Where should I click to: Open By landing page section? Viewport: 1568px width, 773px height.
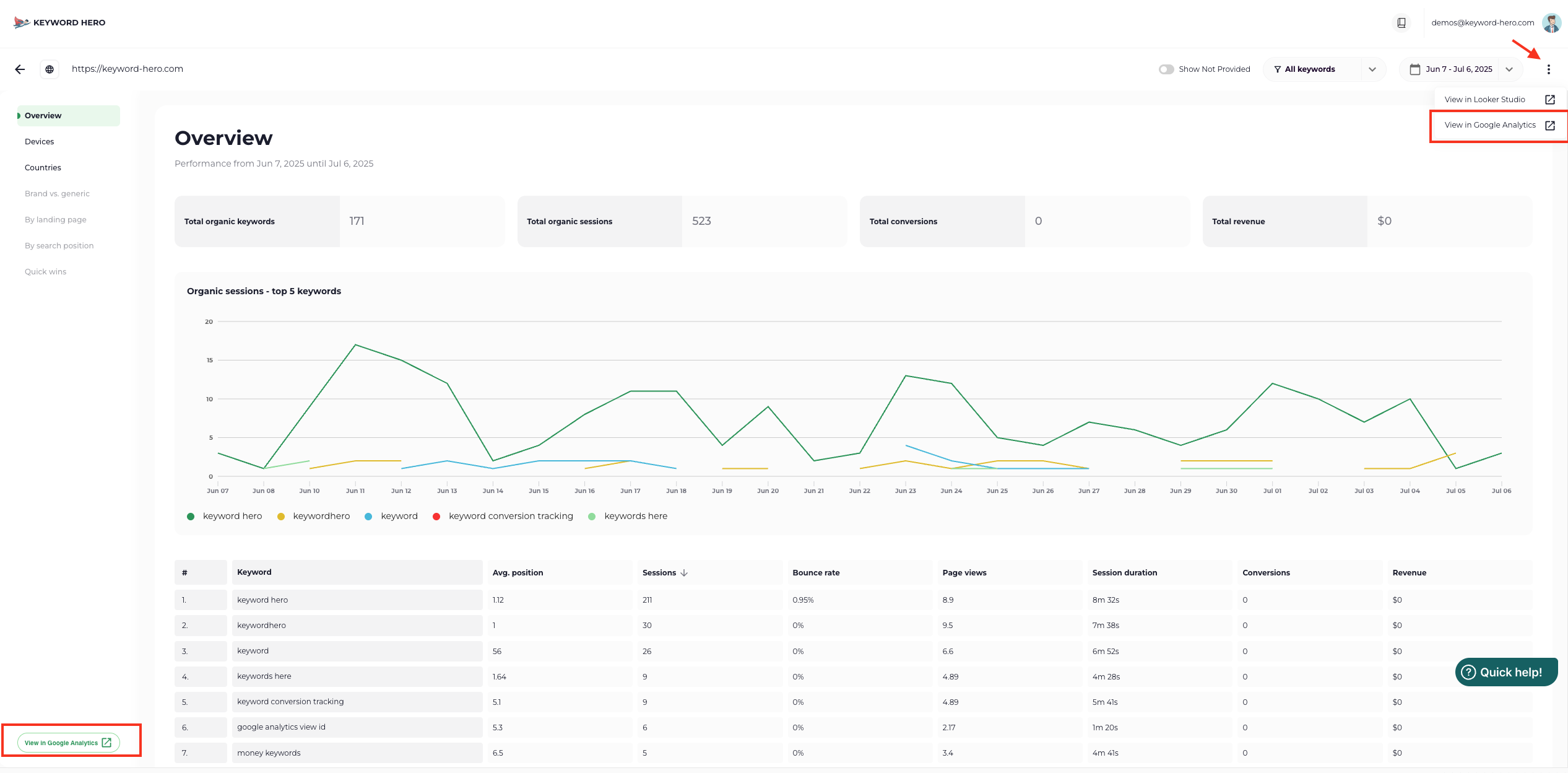(x=56, y=220)
